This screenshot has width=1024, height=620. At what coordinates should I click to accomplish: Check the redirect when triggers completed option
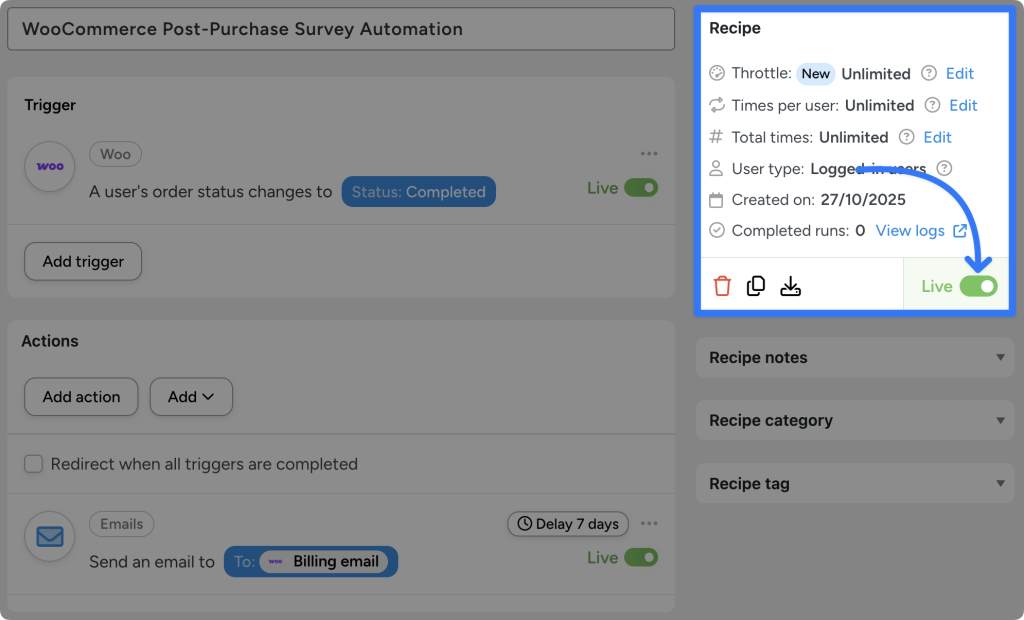coord(35,465)
